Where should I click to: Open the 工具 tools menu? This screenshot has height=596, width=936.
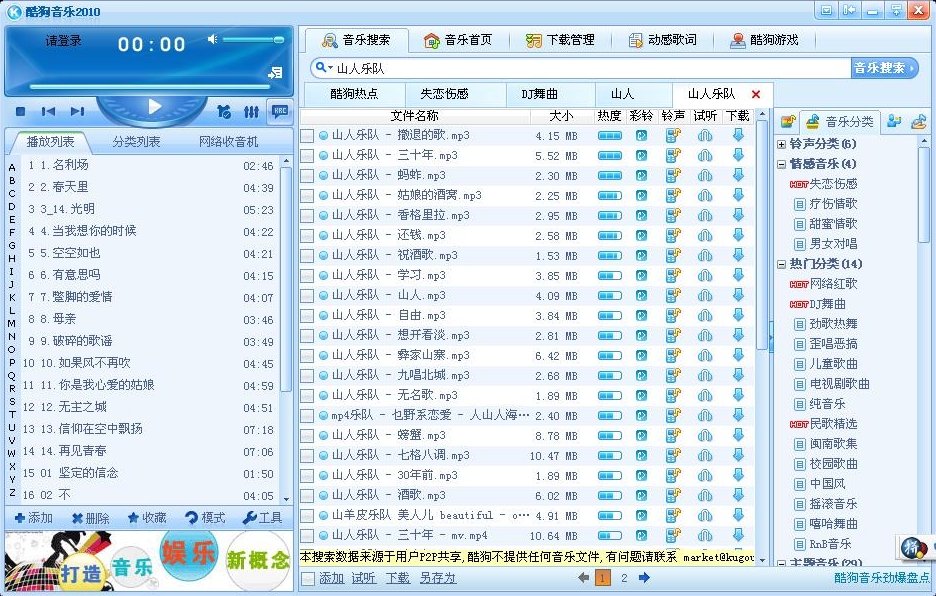coord(263,518)
